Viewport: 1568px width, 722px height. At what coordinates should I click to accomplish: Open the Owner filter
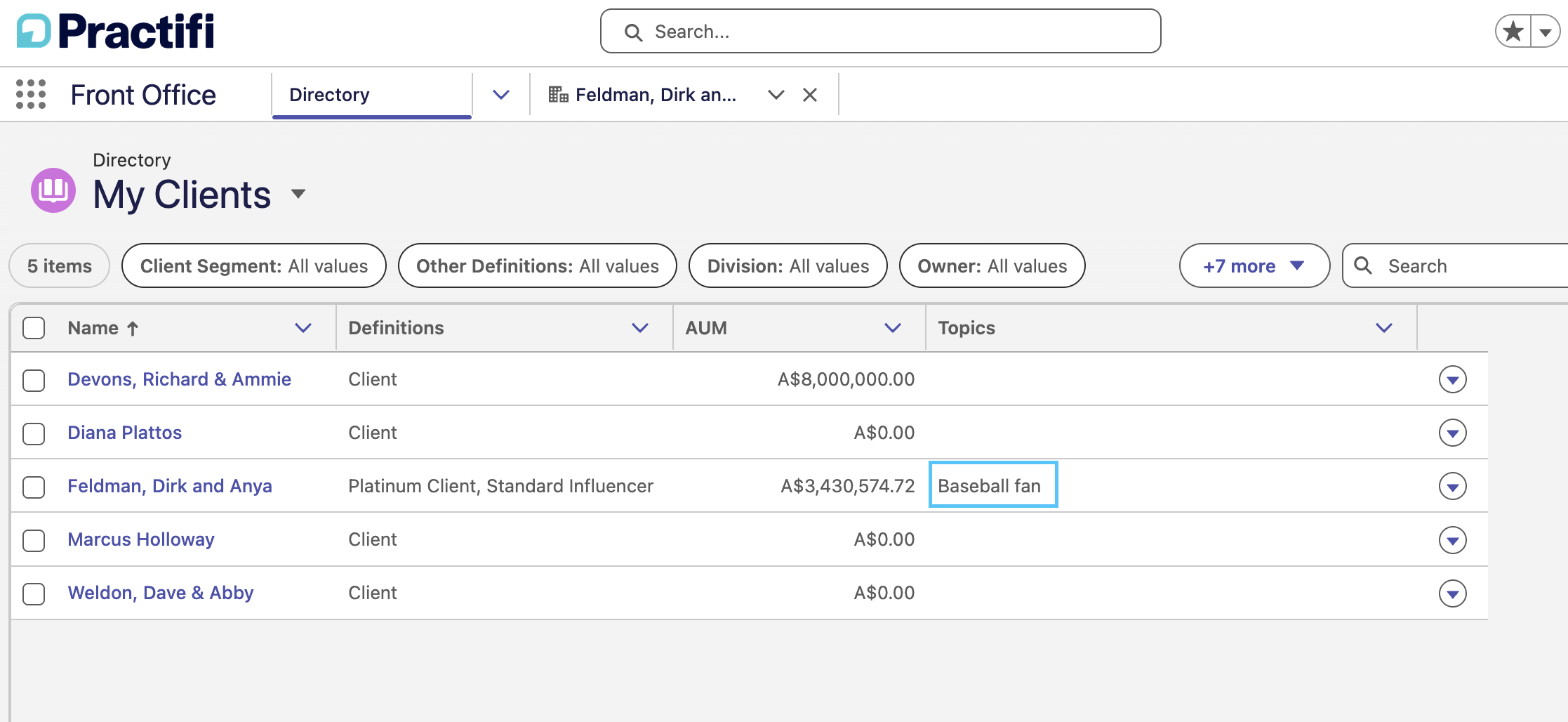(992, 266)
